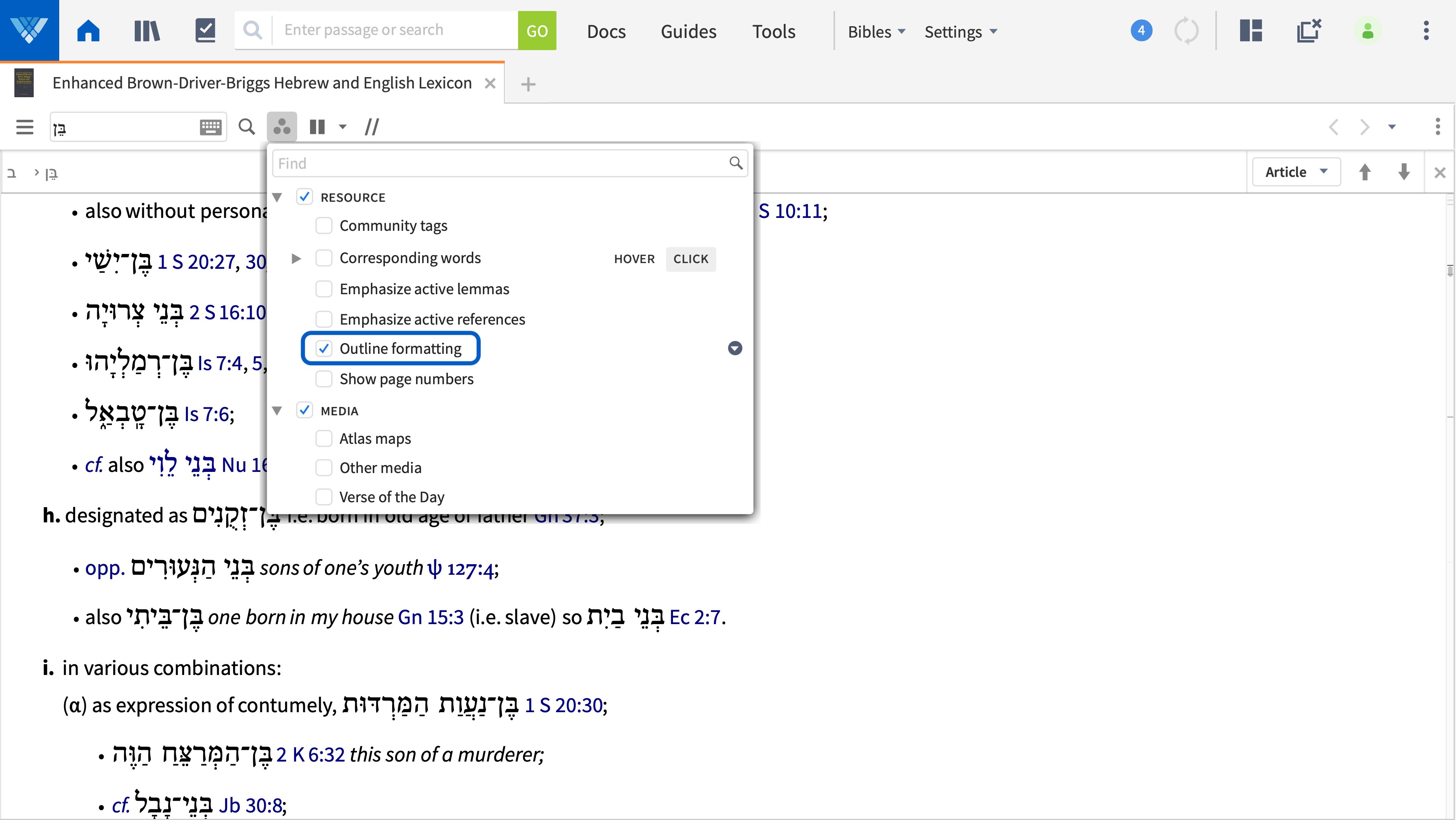
Task: Open the reading plan checklist icon
Action: coord(205,30)
